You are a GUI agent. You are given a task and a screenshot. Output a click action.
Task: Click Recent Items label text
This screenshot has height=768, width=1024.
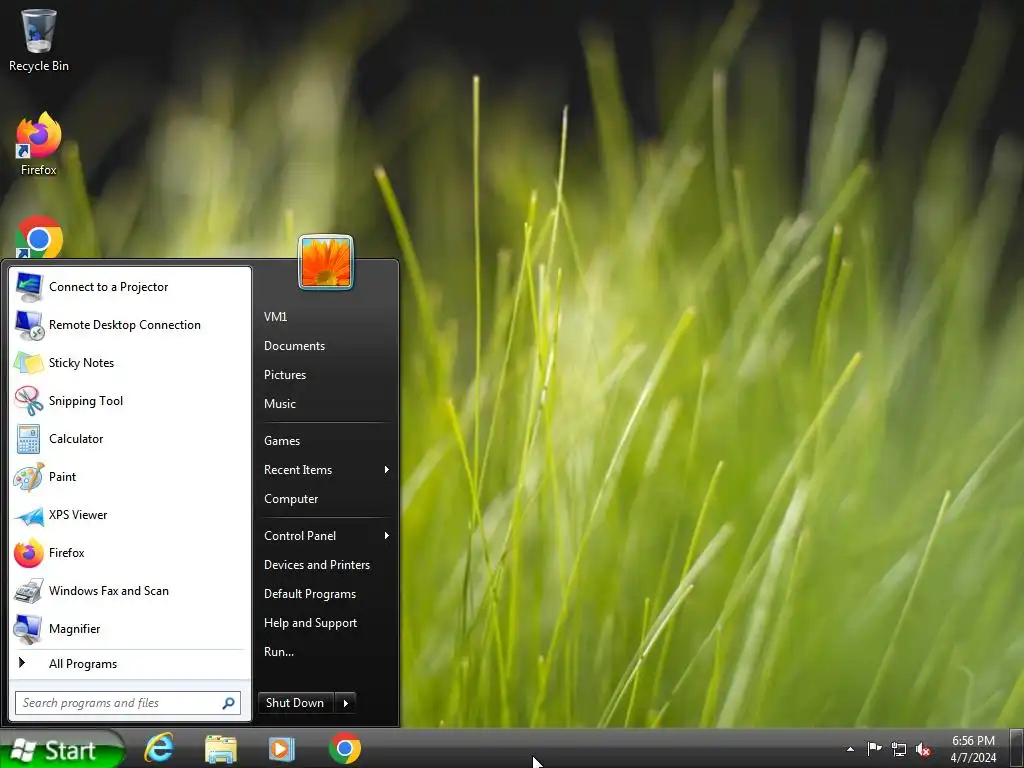[298, 470]
